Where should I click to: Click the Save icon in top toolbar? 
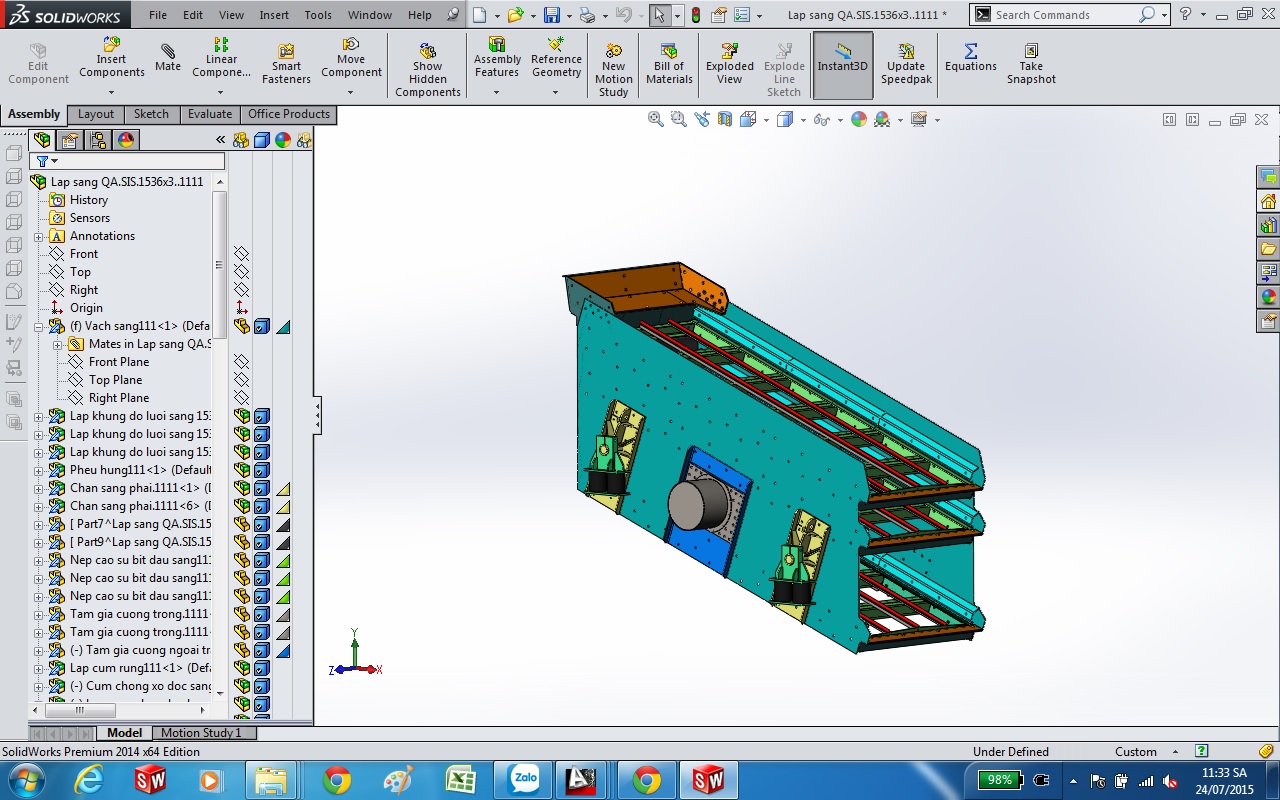552,15
